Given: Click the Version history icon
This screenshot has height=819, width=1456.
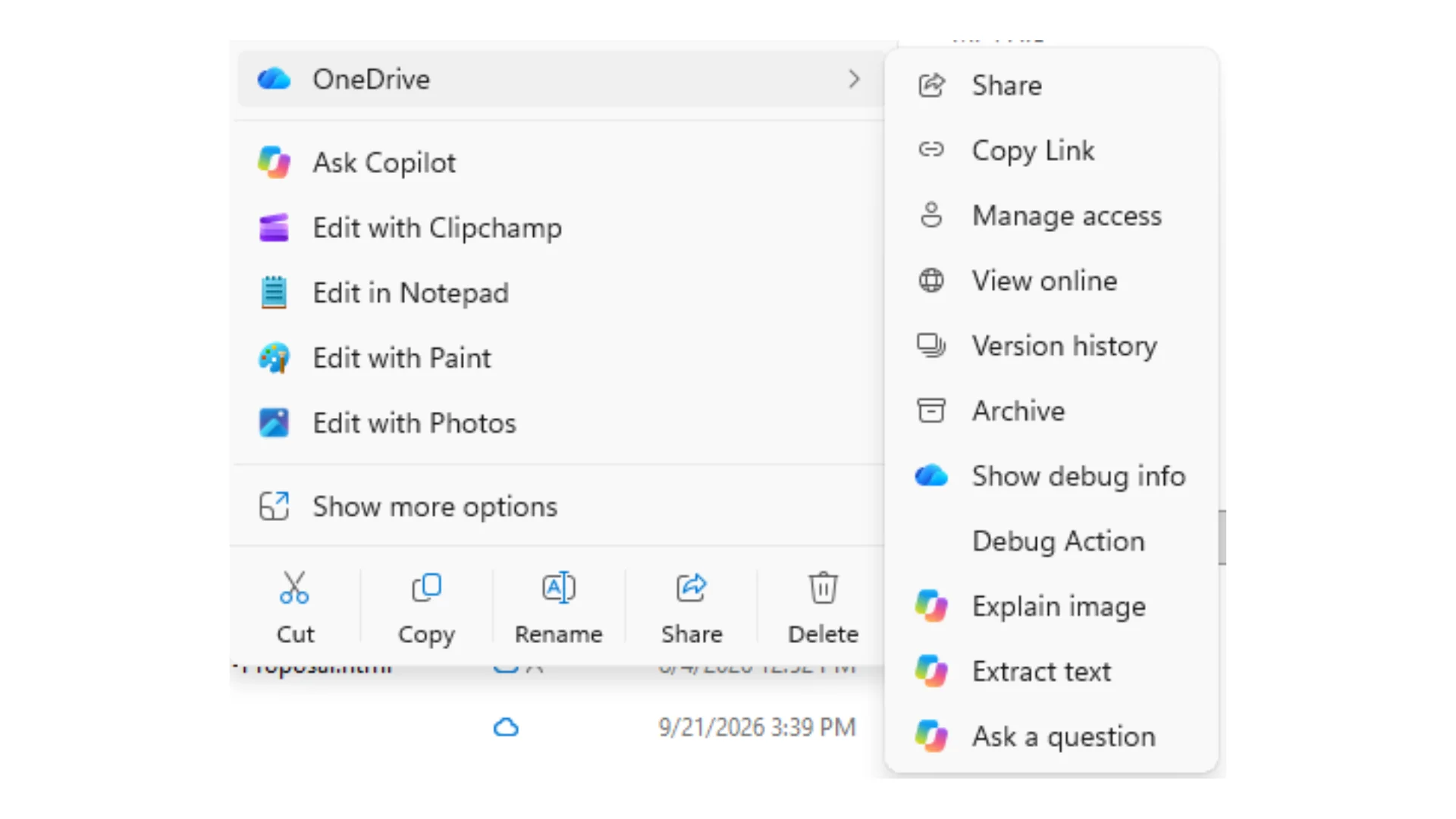Looking at the screenshot, I should coord(931,346).
